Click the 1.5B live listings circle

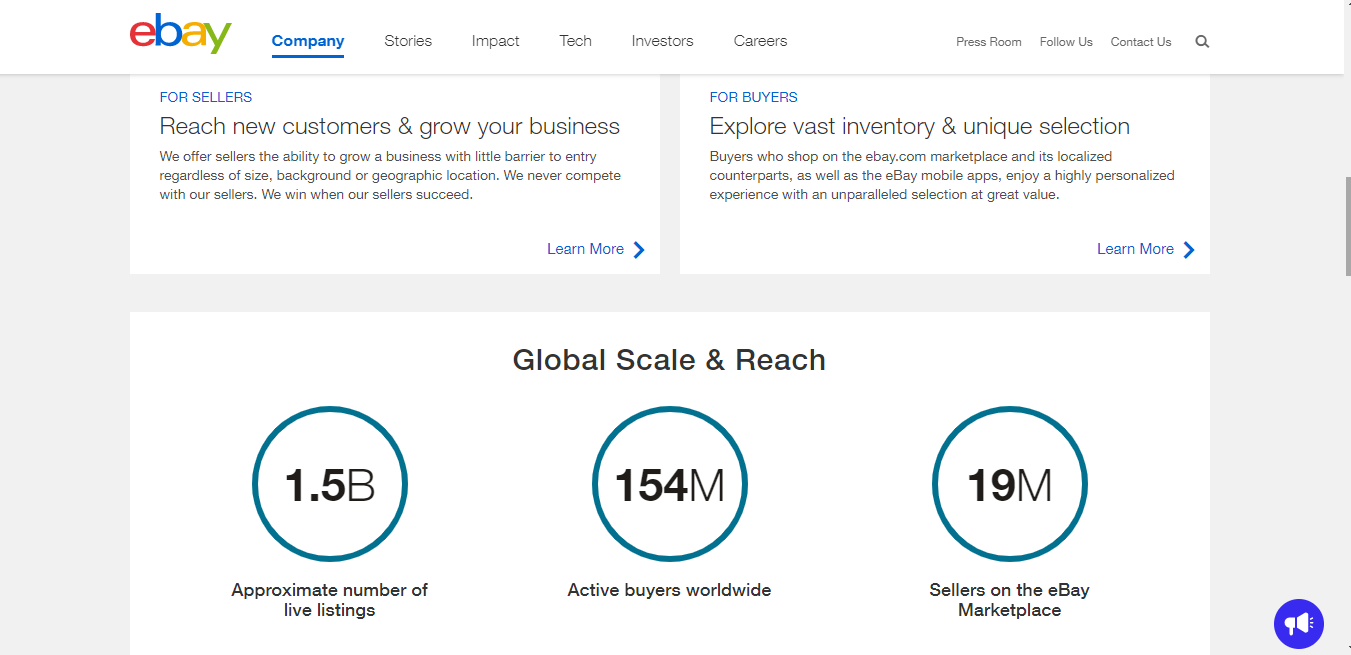330,485
